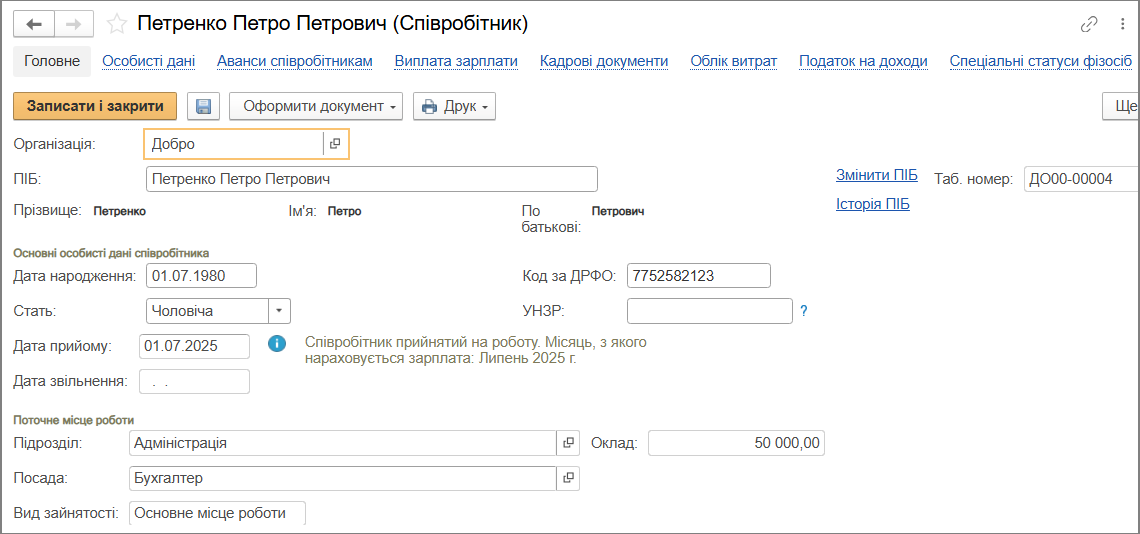Open Посада Бухгалтер with the open-form icon

click(569, 478)
